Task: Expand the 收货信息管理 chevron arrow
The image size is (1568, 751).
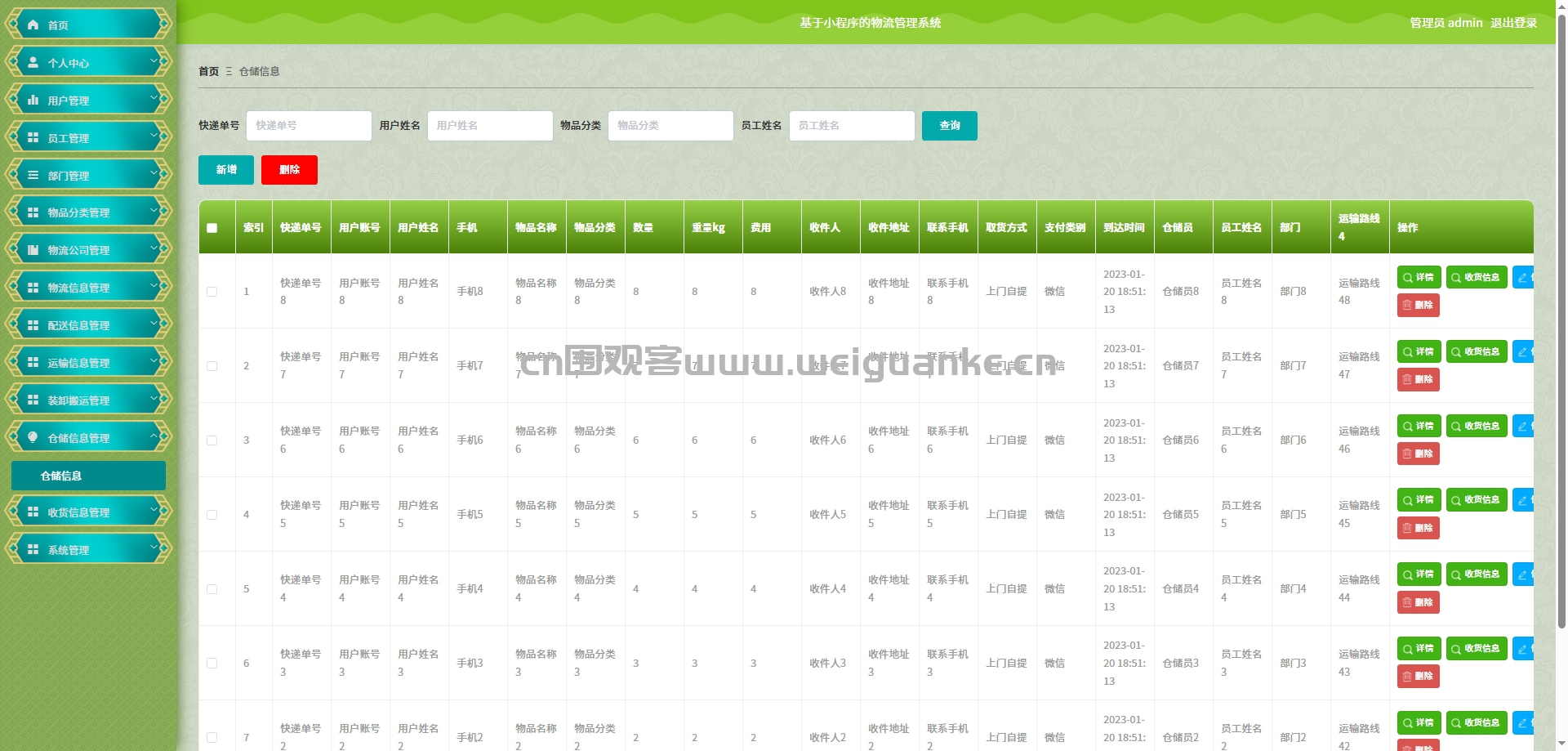Action: [154, 511]
